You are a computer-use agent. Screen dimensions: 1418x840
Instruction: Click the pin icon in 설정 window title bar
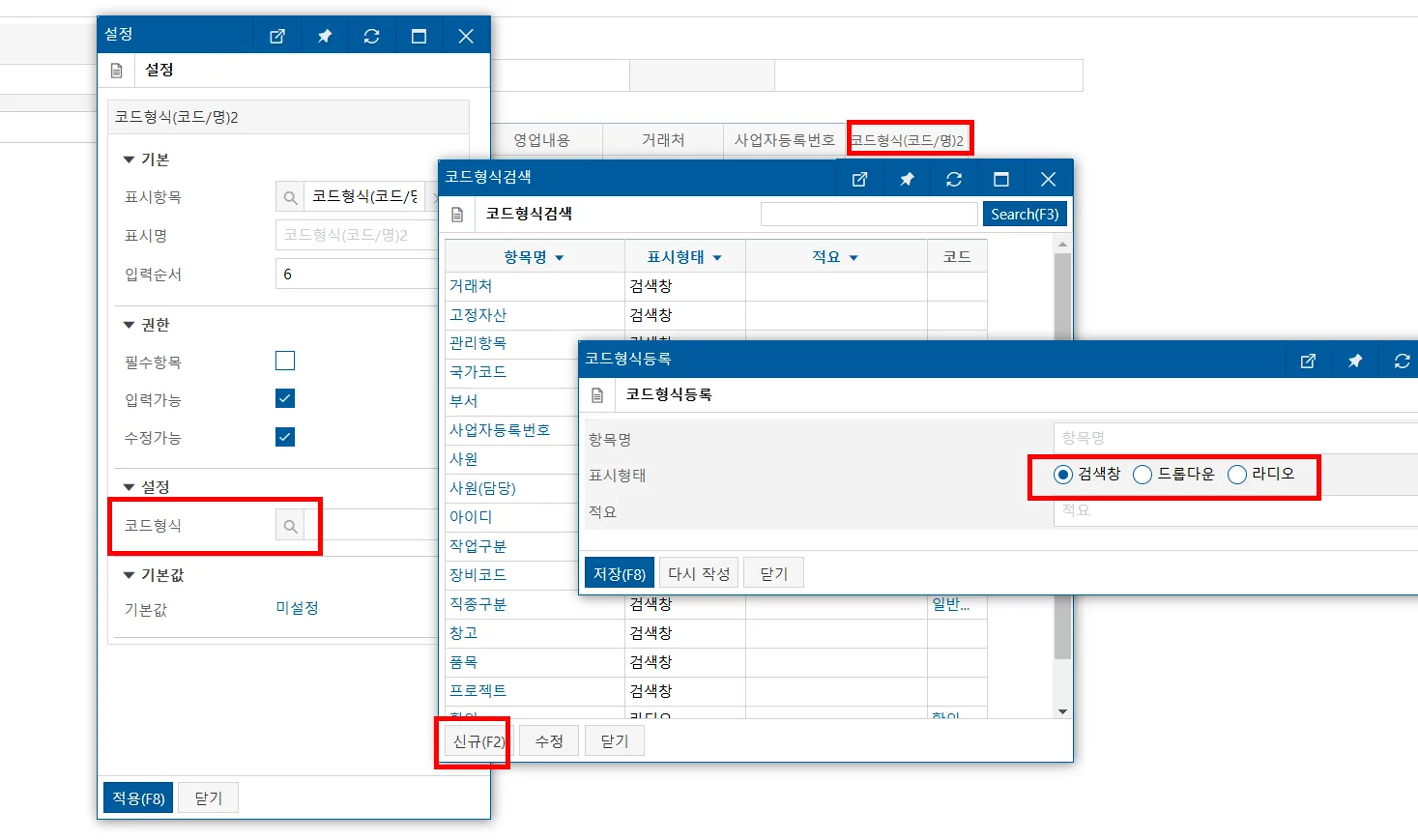click(325, 36)
